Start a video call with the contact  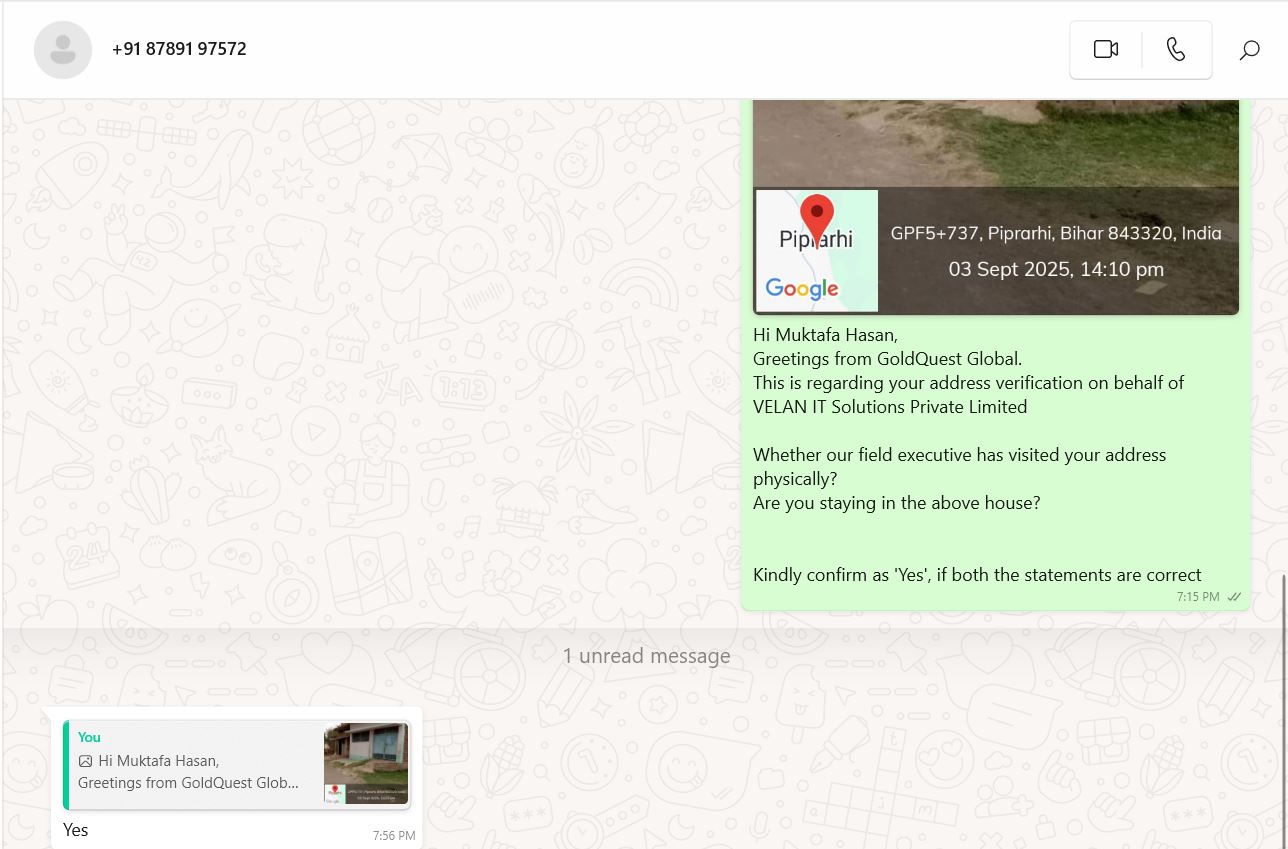(x=1105, y=49)
